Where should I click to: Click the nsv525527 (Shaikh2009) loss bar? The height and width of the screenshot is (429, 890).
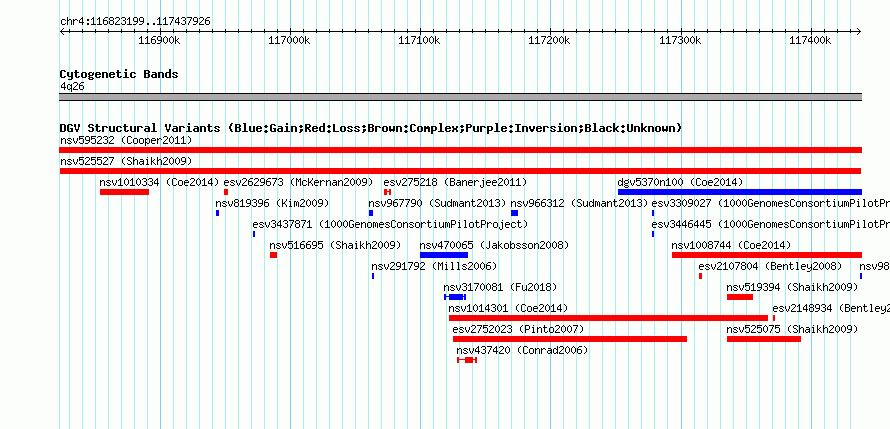click(x=460, y=171)
